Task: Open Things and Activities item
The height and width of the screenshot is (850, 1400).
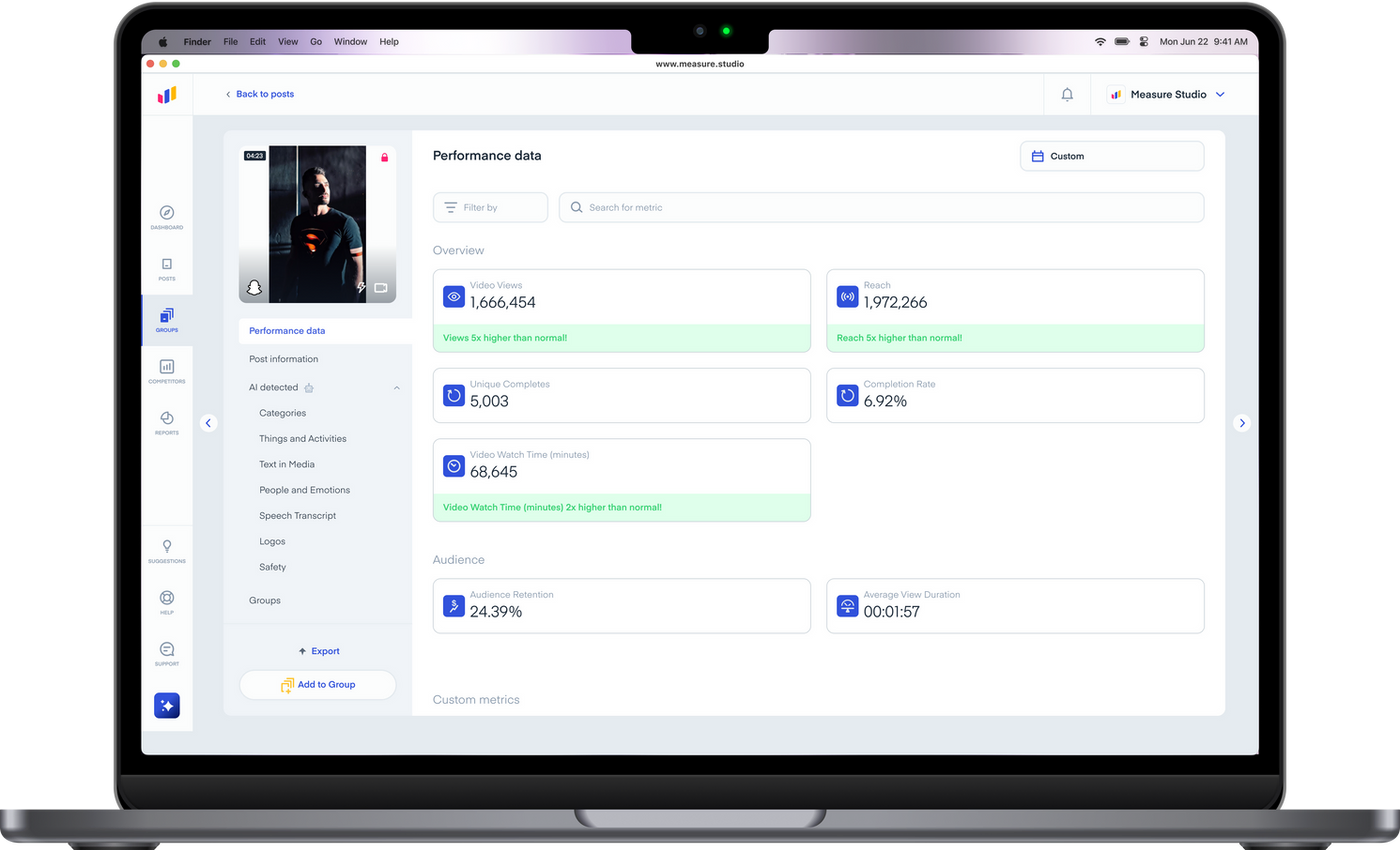Action: pyautogui.click(x=303, y=439)
